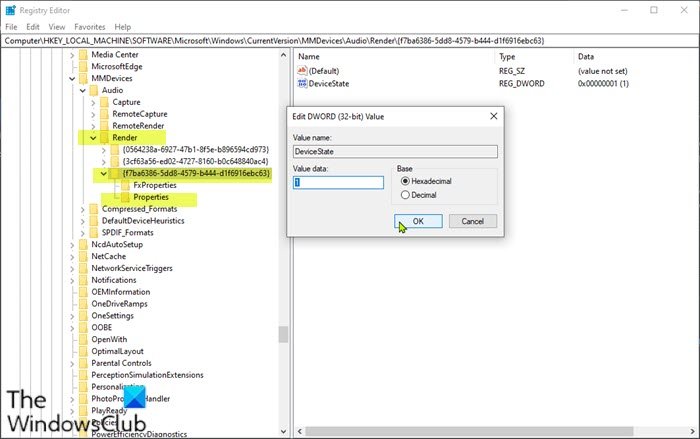Select the DeviceState value row name
This screenshot has width=700, height=439.
coord(329,84)
